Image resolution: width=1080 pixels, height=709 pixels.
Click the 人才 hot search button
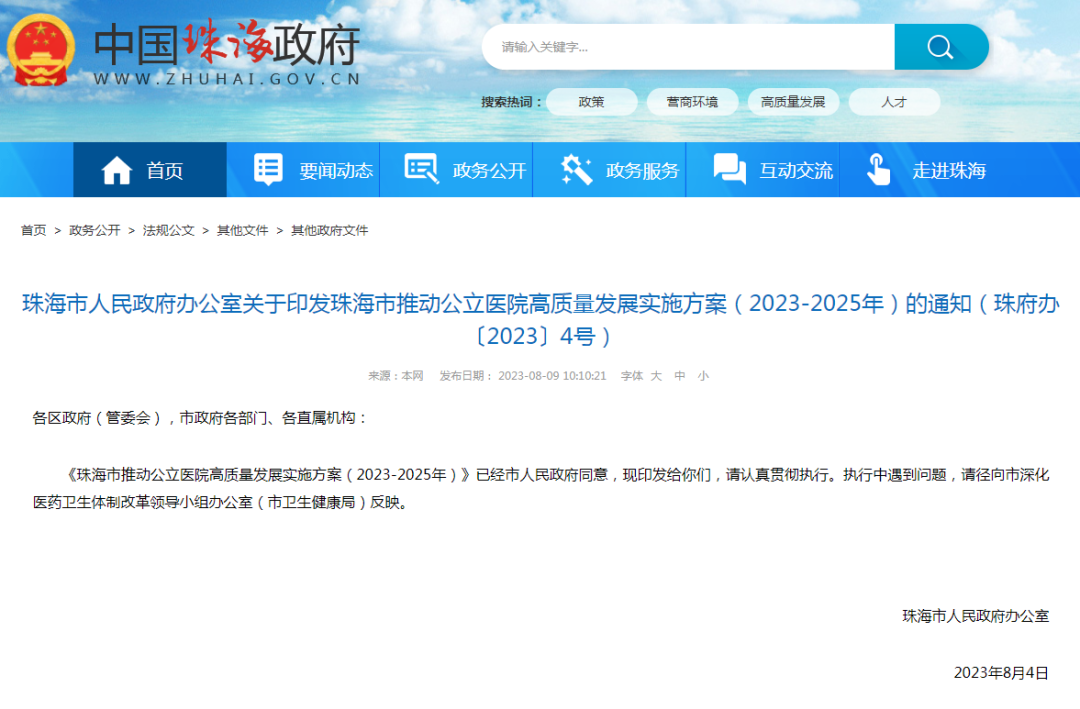(x=893, y=101)
